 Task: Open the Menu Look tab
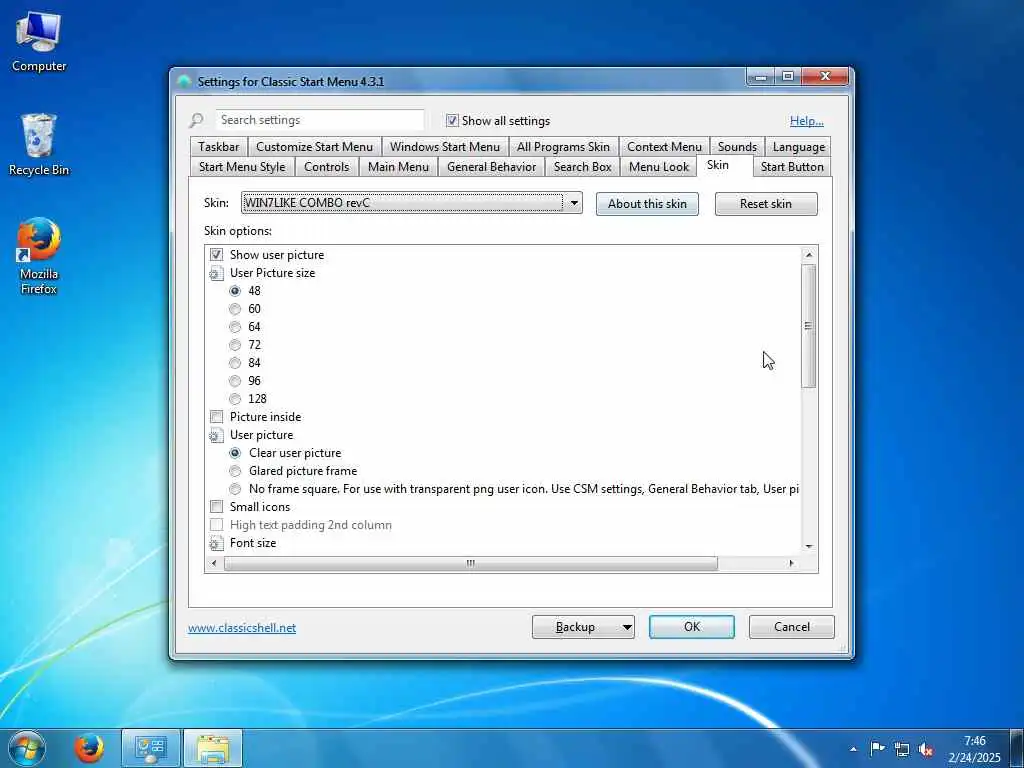click(658, 167)
